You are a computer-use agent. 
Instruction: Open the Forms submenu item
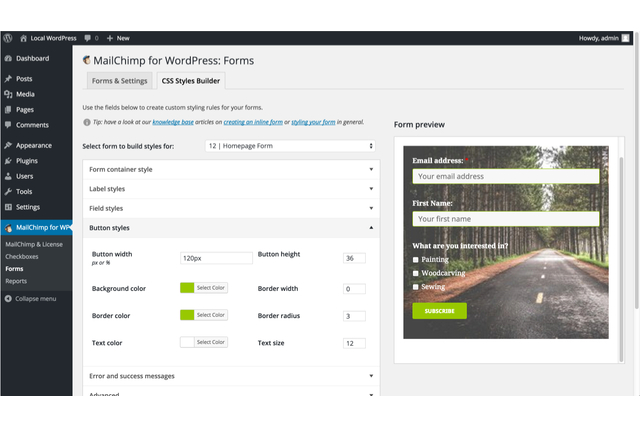[14, 269]
